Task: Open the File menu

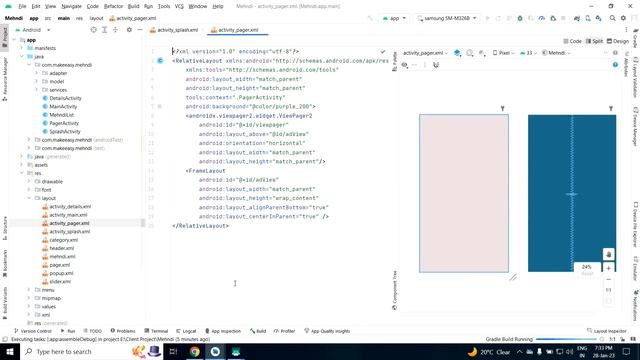Action: point(22,6)
